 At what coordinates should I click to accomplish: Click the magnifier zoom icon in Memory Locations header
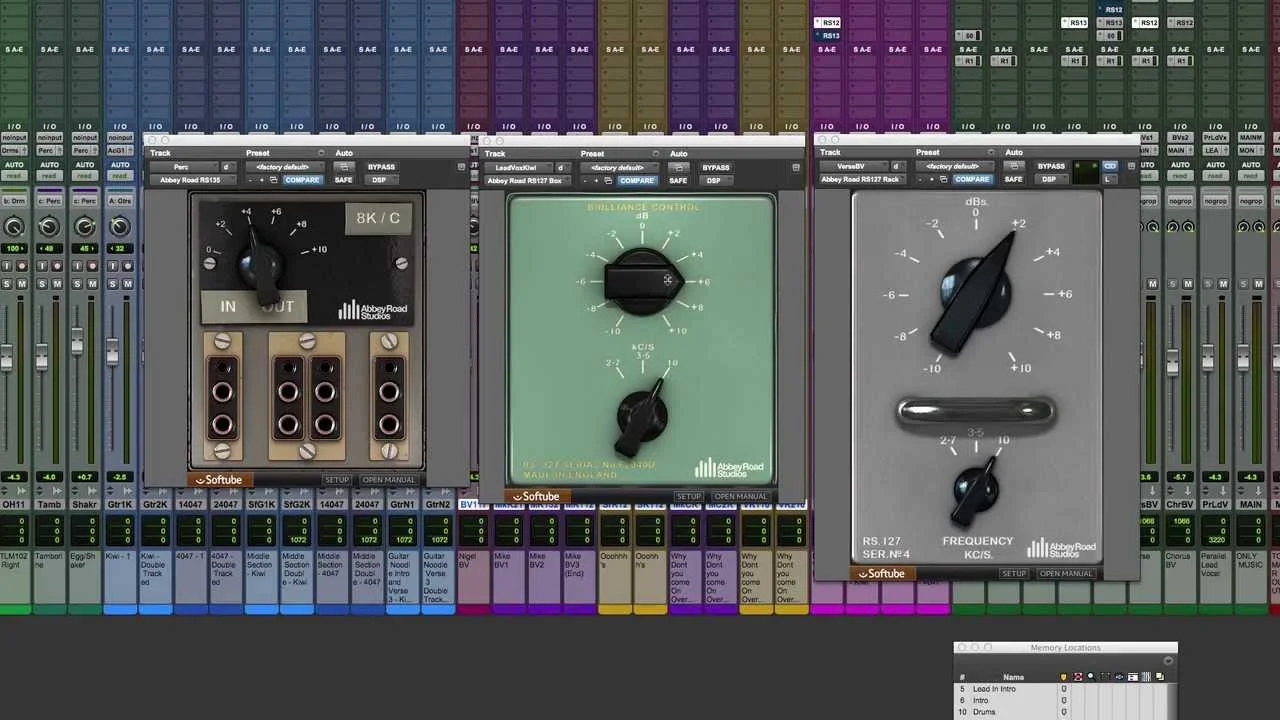click(x=1091, y=677)
